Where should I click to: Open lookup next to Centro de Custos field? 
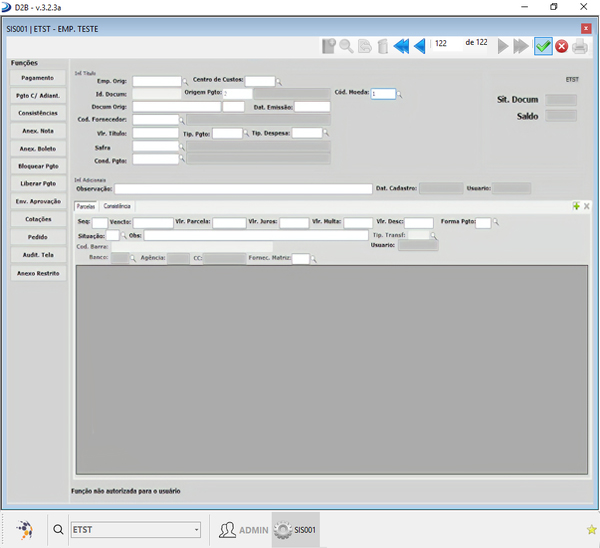pos(279,82)
